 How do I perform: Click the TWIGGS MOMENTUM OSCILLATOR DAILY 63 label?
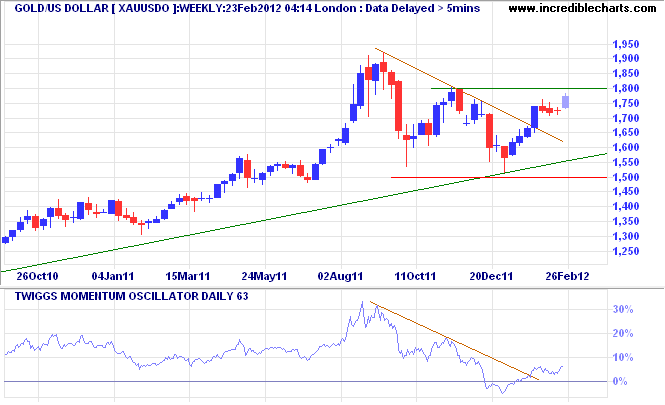pos(131,296)
